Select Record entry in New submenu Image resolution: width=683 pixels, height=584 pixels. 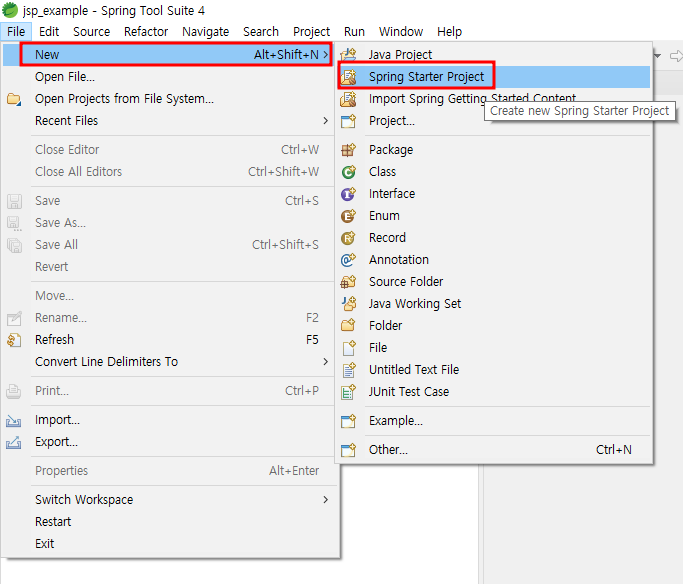[x=494, y=238]
